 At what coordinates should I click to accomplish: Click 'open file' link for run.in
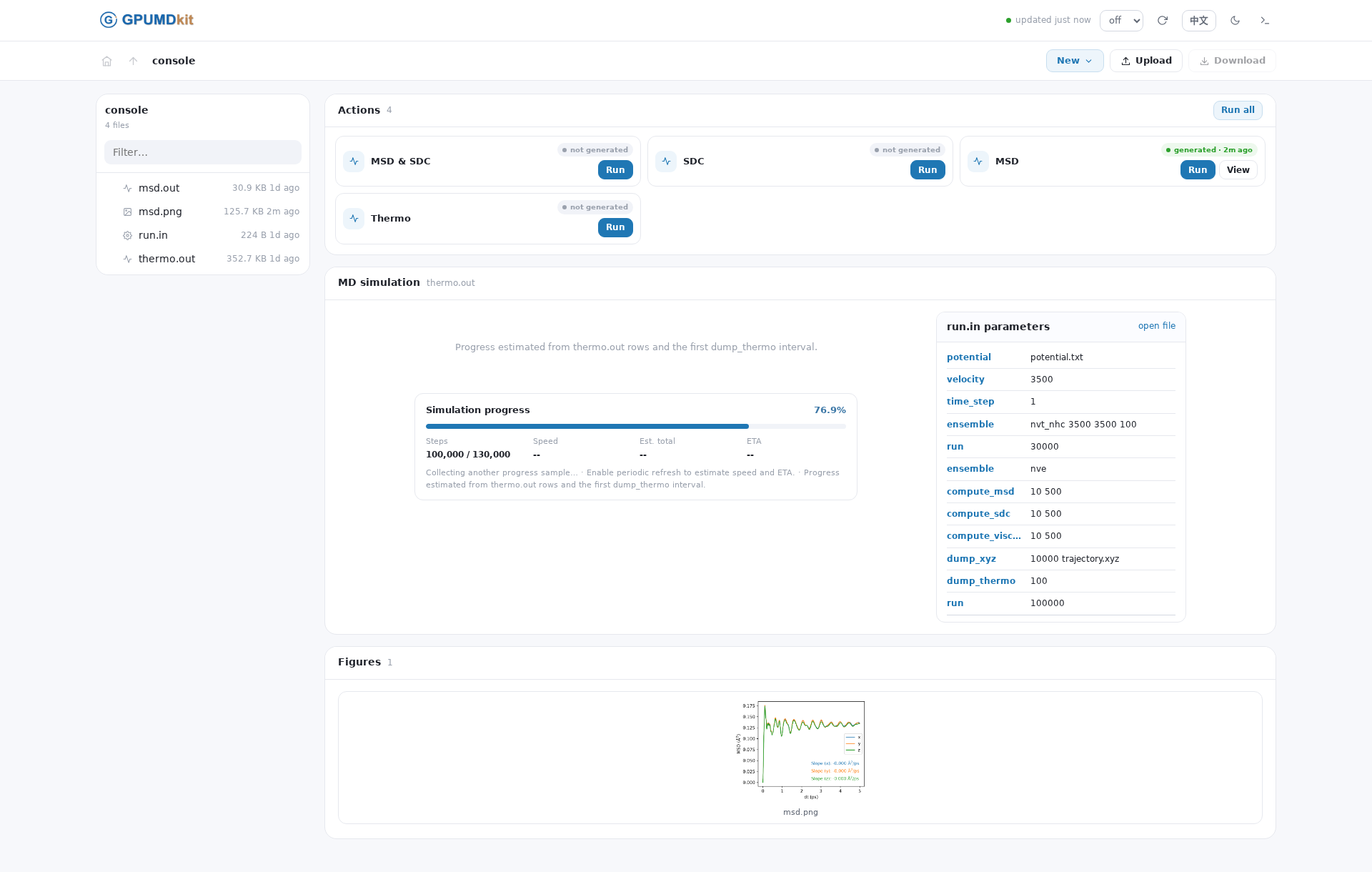(x=1157, y=326)
